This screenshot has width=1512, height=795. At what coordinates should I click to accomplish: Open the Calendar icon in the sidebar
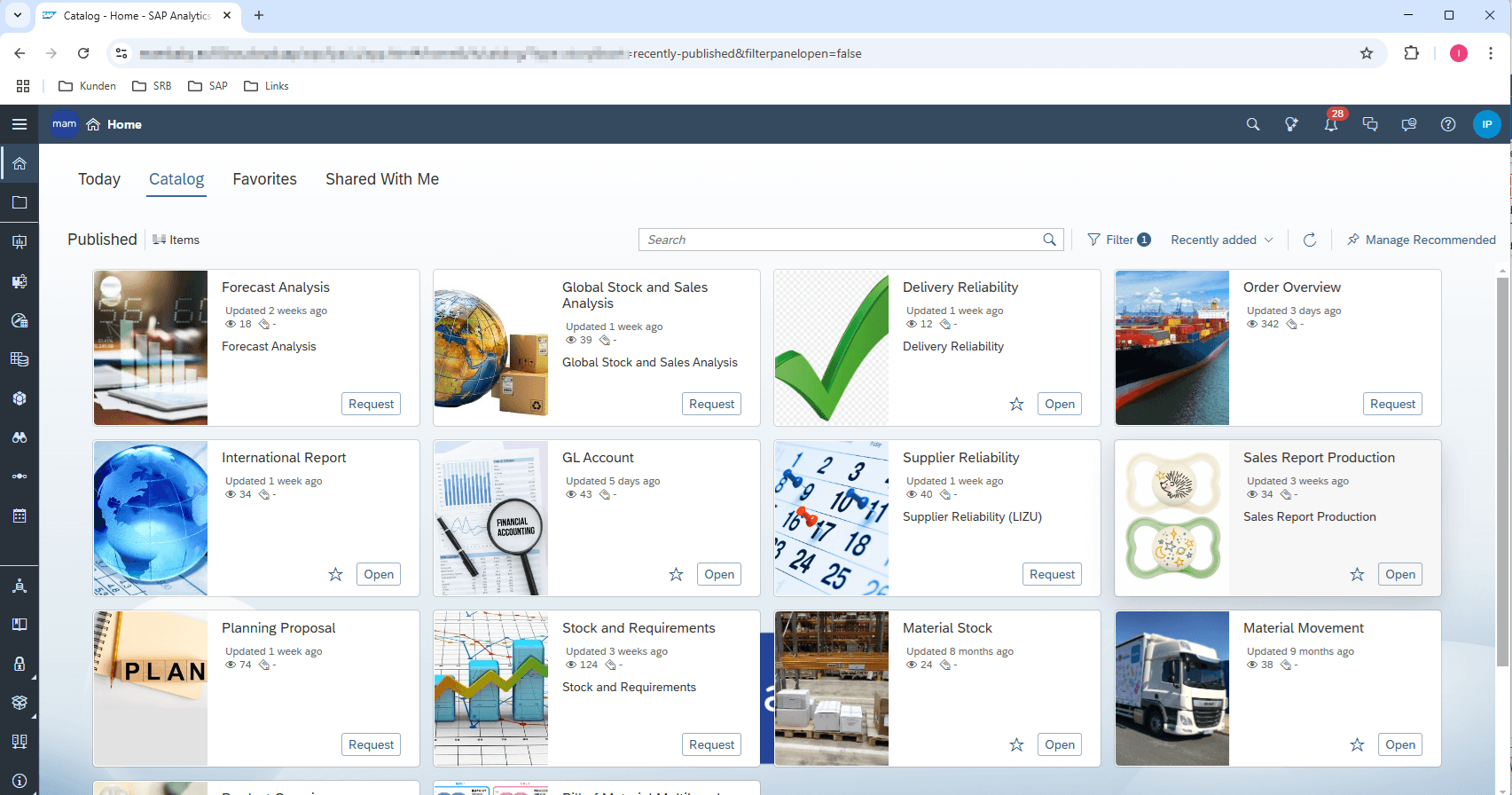20,516
